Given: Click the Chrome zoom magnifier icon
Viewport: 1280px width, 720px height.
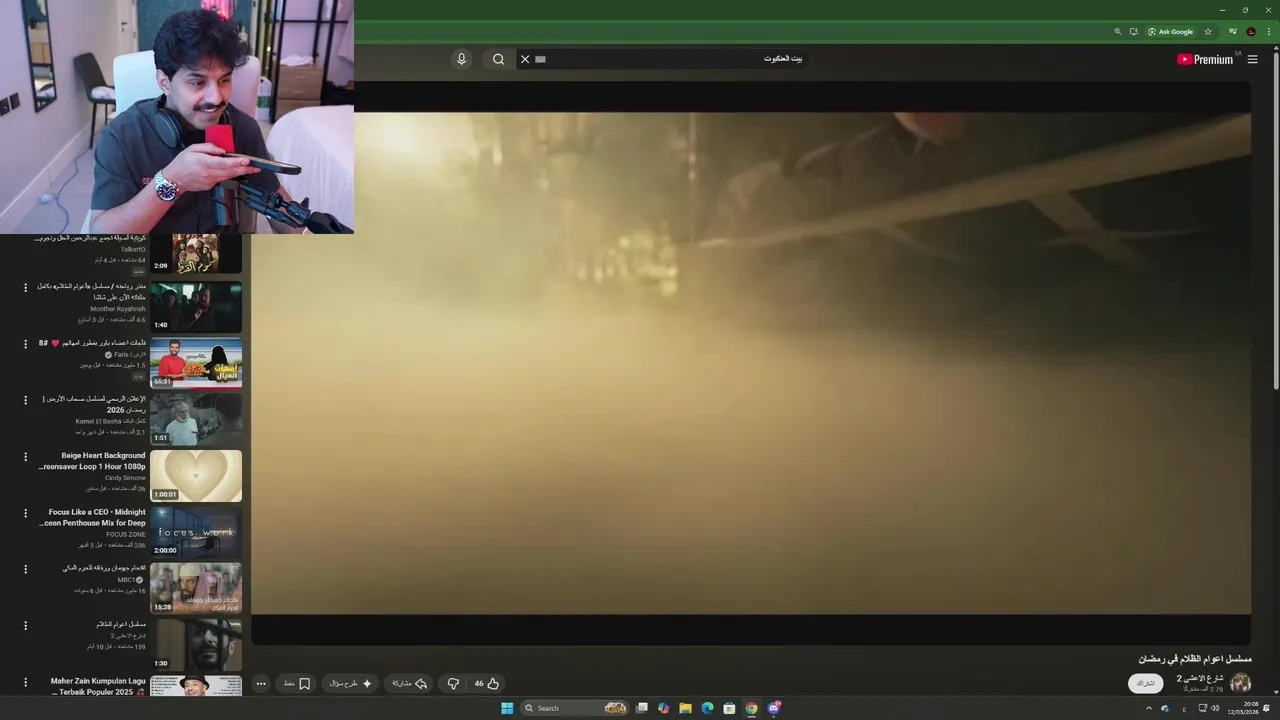Looking at the screenshot, I should 1117,32.
